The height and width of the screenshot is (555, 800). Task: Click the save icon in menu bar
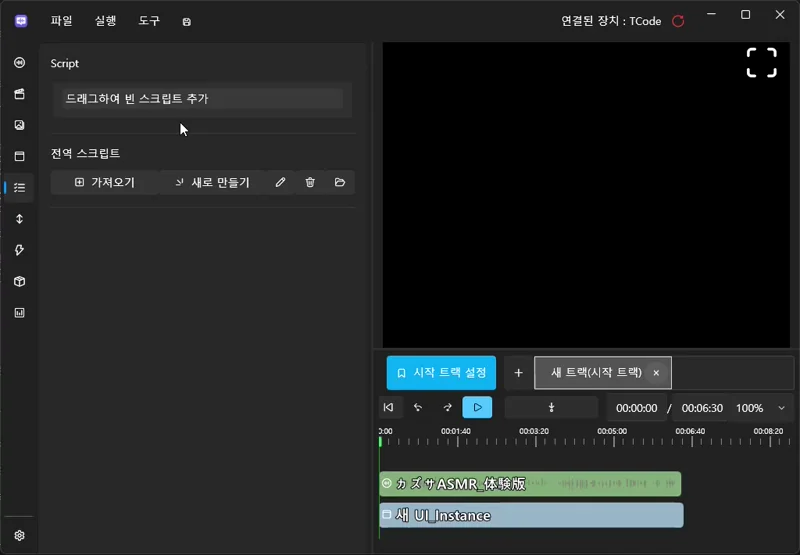pyautogui.click(x=187, y=21)
